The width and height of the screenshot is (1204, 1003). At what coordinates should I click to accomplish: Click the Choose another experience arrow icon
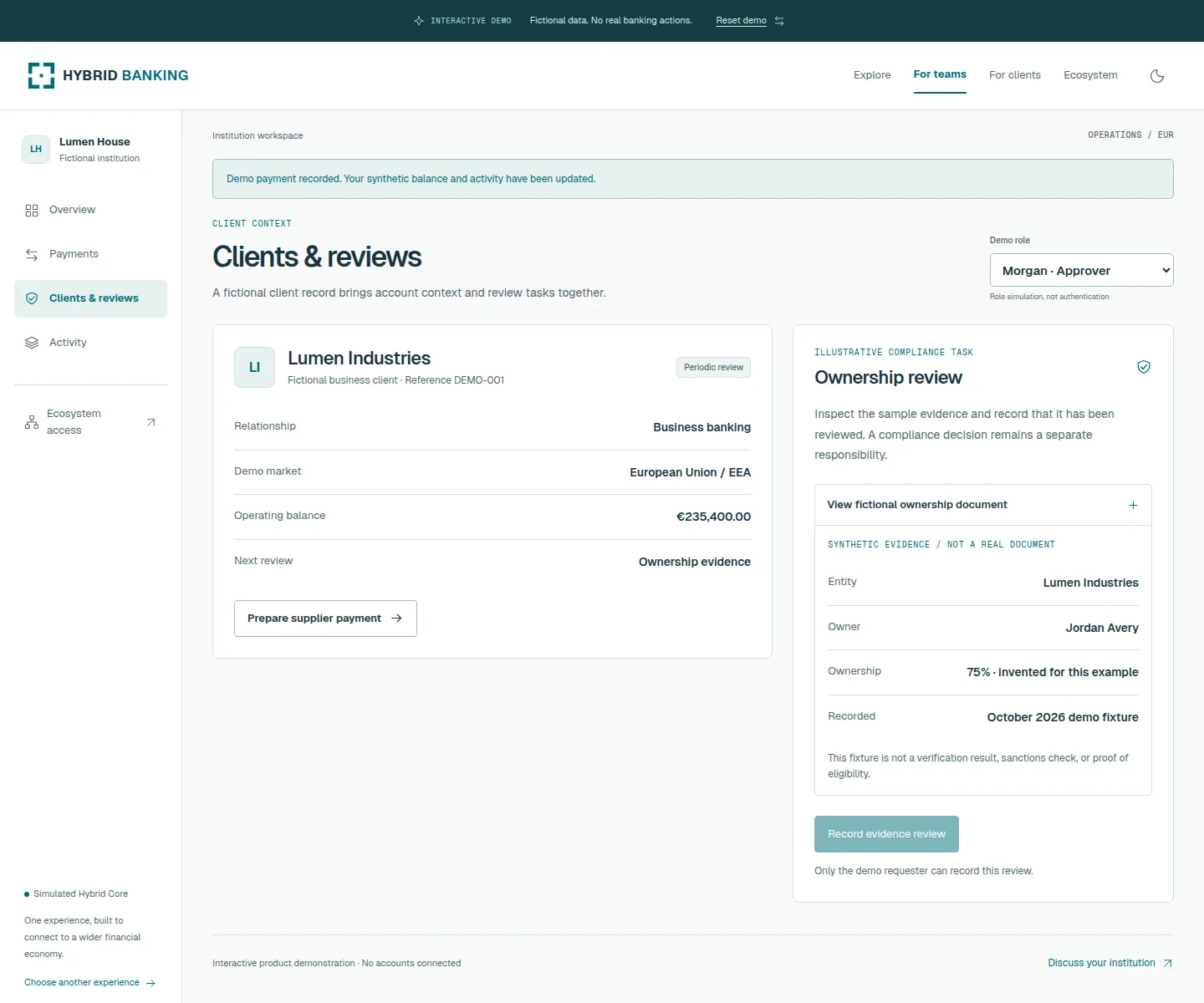point(150,983)
